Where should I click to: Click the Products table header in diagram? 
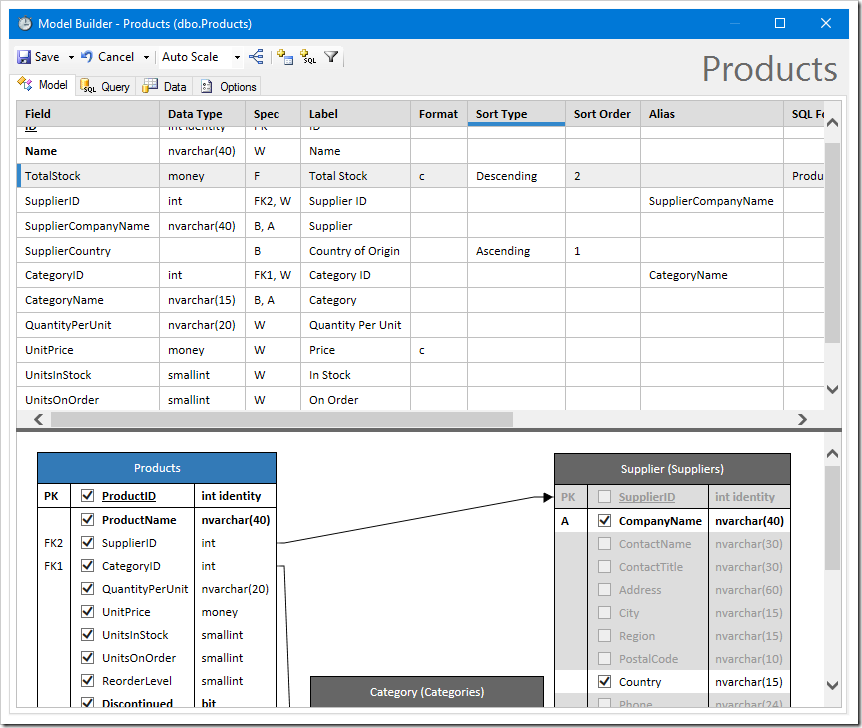(x=157, y=468)
